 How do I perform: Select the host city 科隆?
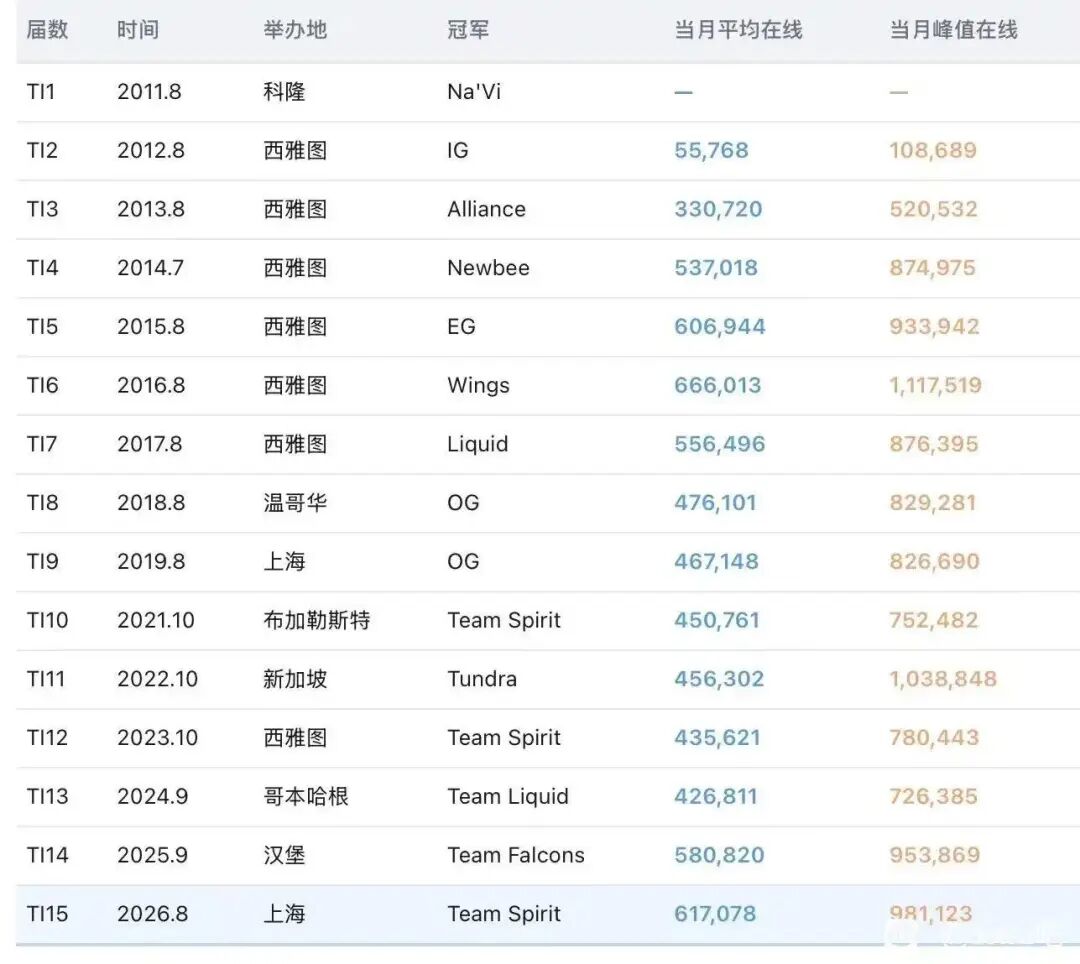pos(284,92)
